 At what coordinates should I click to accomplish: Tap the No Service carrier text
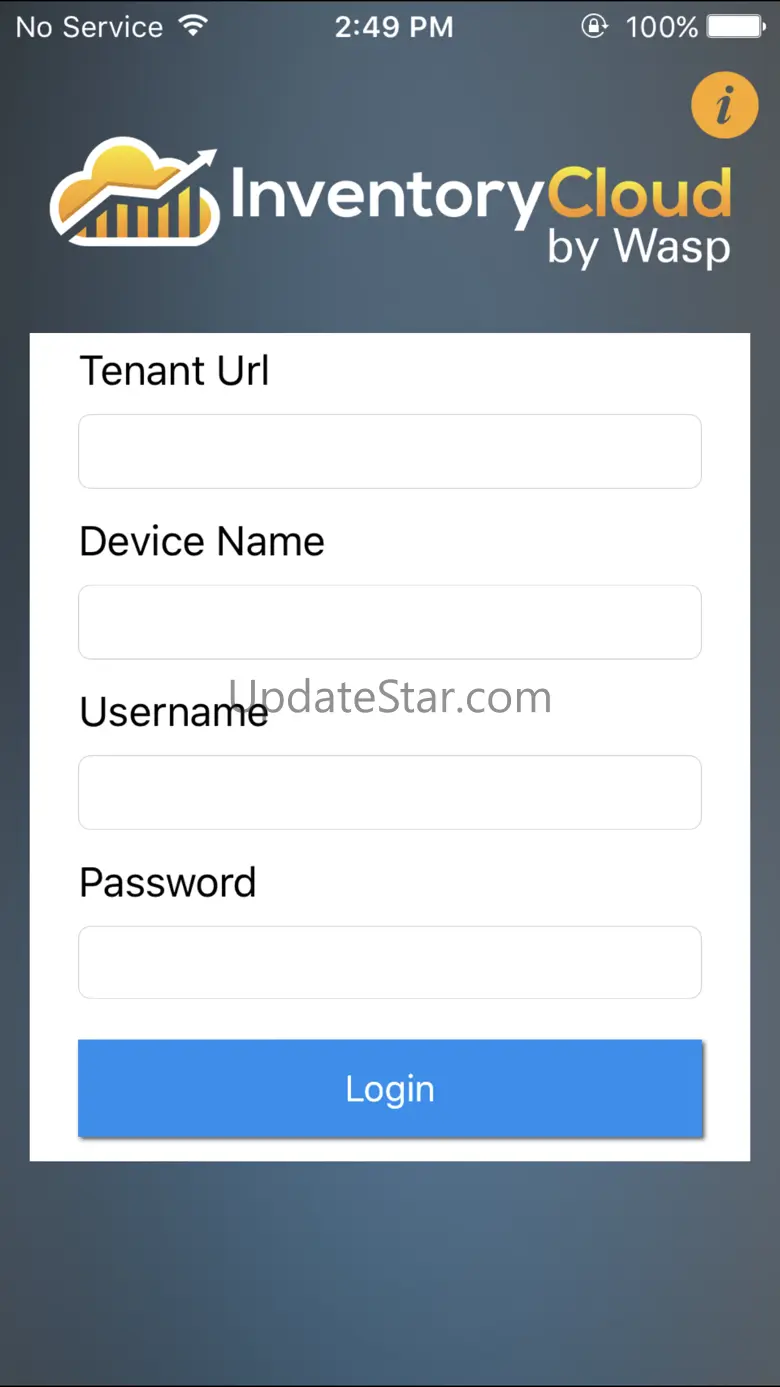[x=89, y=27]
